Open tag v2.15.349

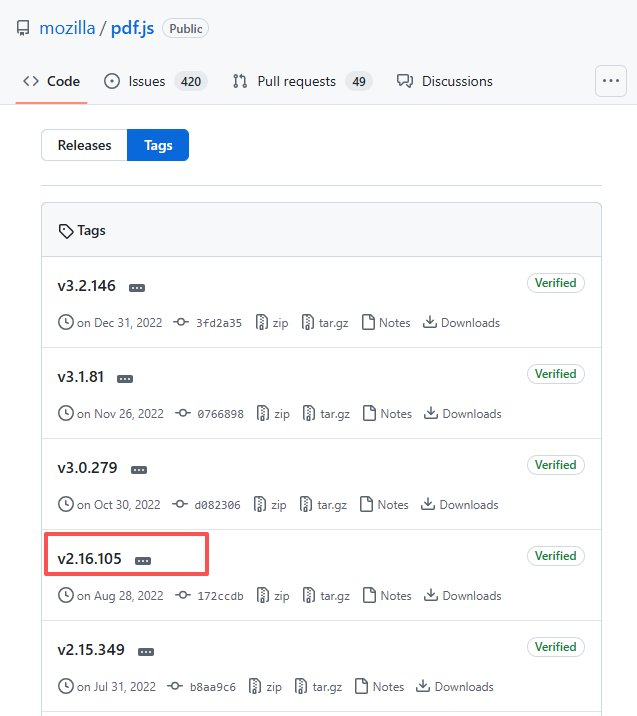(91, 649)
